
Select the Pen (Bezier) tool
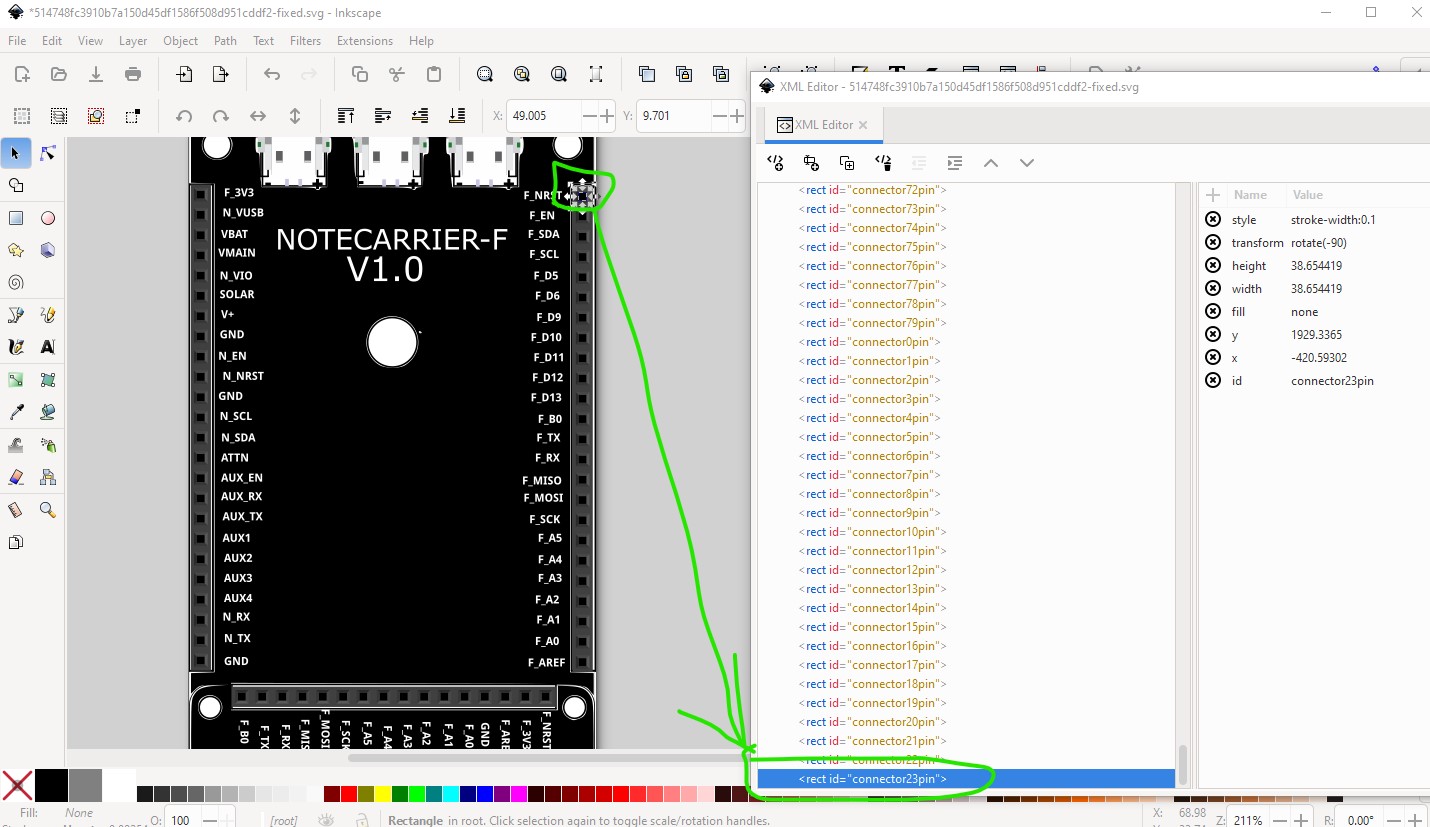point(15,315)
